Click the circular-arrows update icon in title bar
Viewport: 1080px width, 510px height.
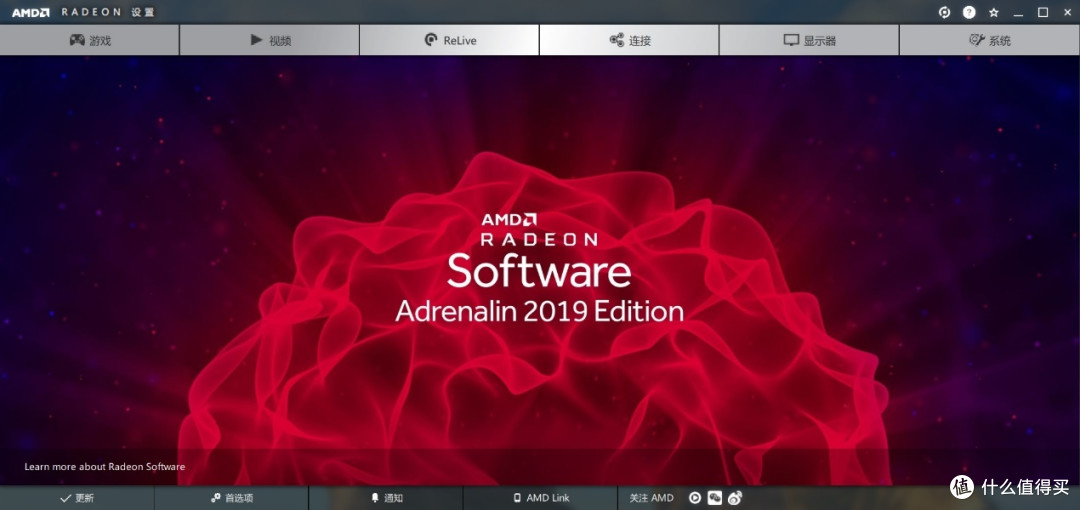pyautogui.click(x=944, y=12)
